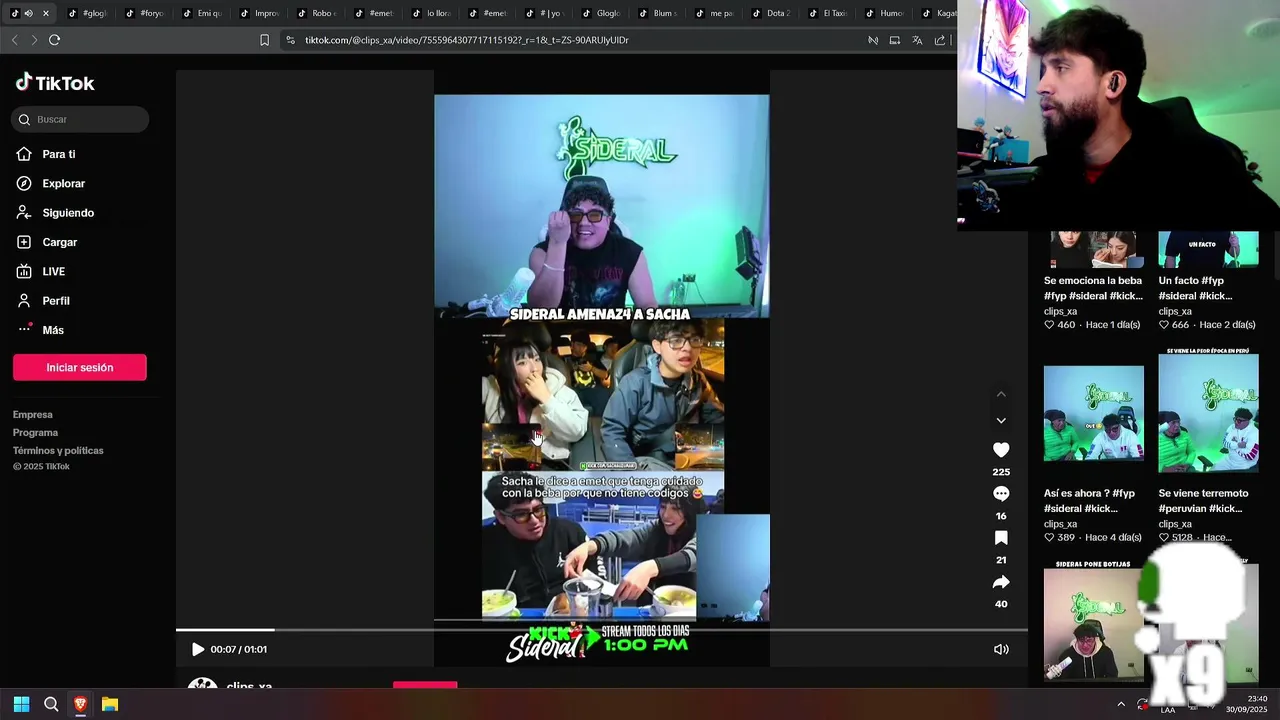
Task: Click the browser back arrow
Action: 14,40
